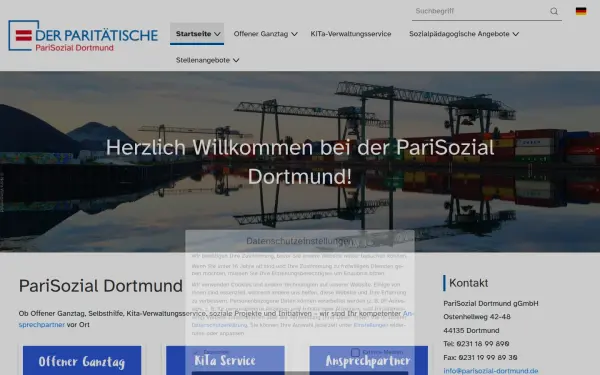
Task: Click the search magnifier icon
Action: [x=554, y=11]
